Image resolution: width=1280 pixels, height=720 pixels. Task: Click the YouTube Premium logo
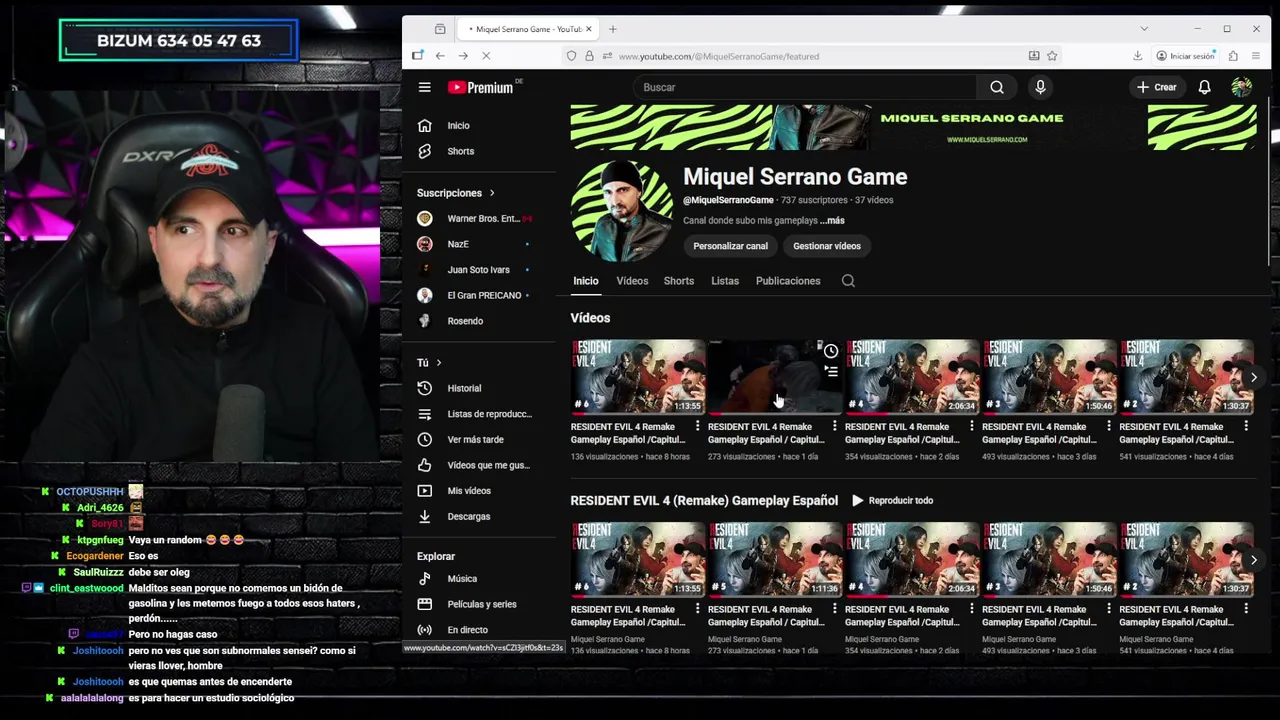[x=482, y=87]
